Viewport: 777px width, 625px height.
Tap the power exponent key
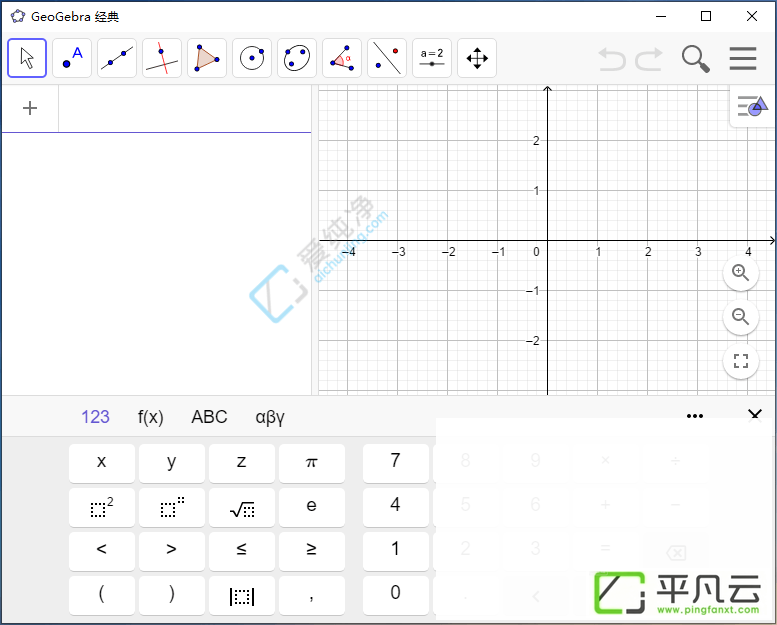[x=171, y=507]
